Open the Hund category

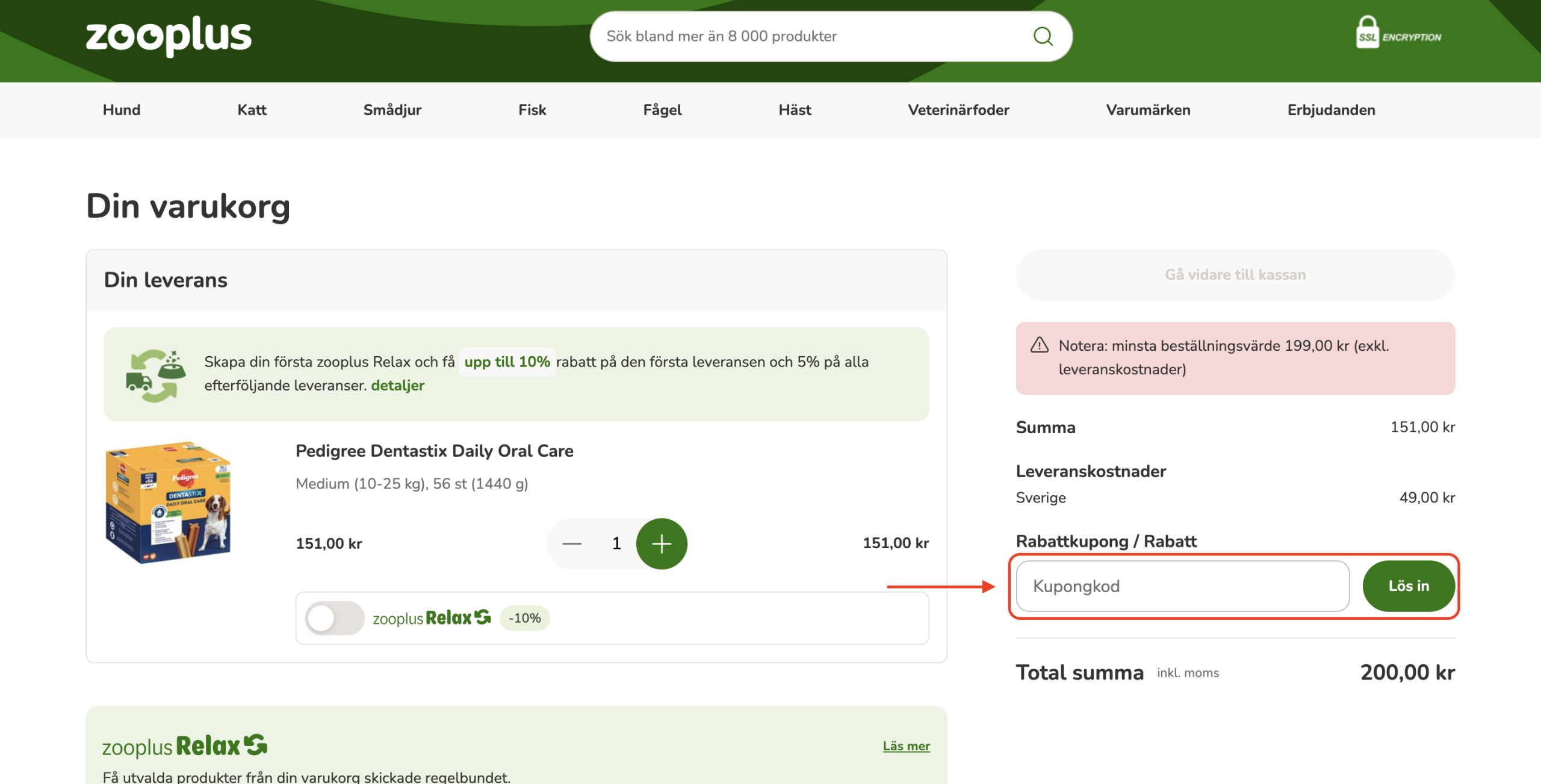[122, 110]
